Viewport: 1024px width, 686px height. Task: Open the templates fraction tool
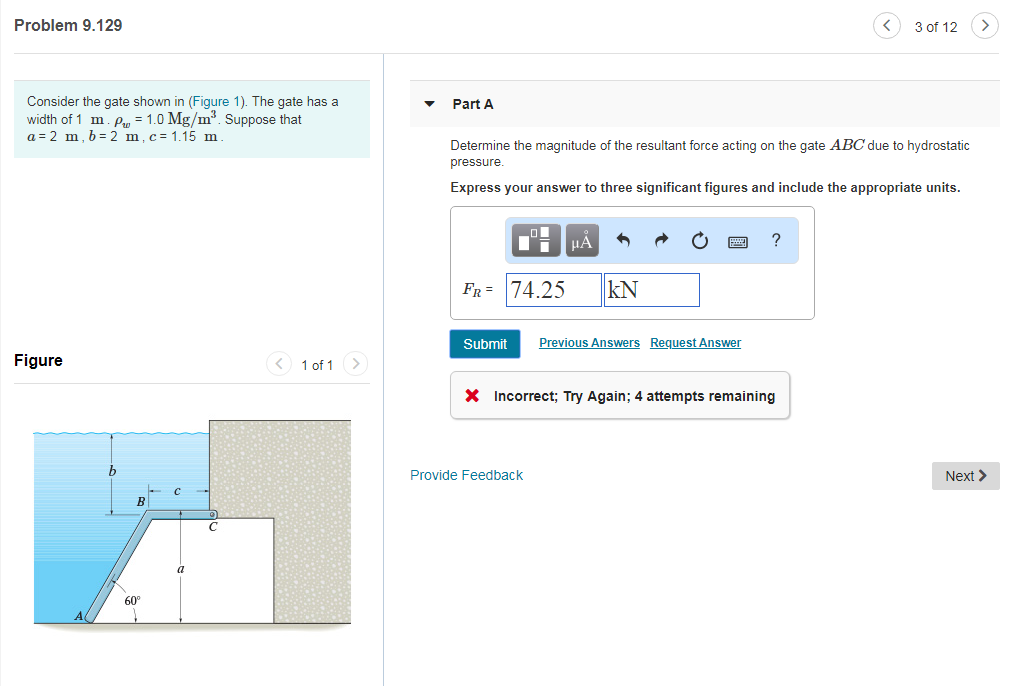coord(536,240)
